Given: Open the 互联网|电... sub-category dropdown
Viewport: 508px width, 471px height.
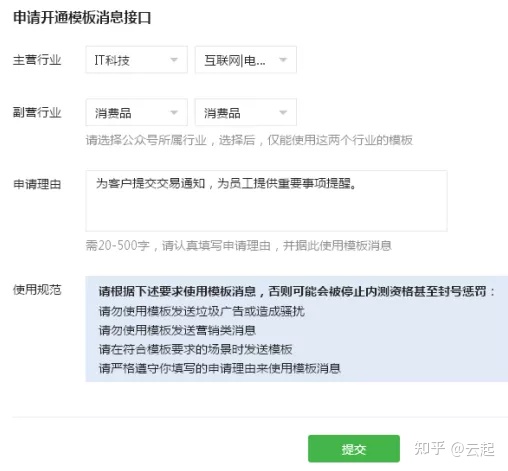Looking at the screenshot, I should click(246, 60).
